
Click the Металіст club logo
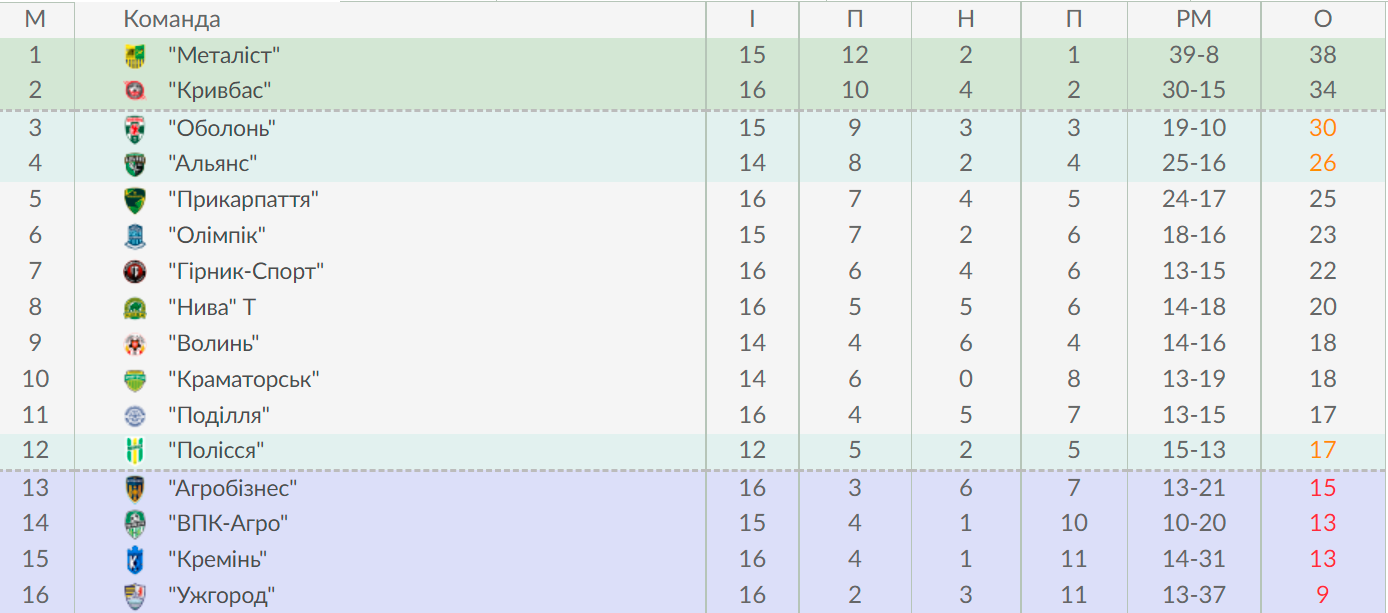135,56
